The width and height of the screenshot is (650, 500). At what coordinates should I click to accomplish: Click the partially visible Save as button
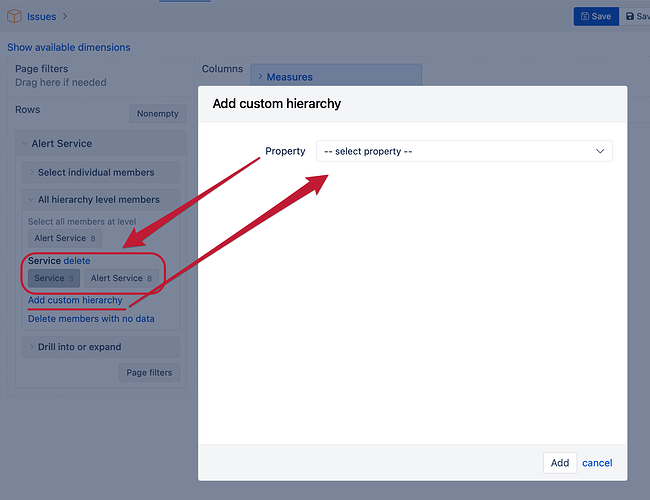tap(635, 16)
